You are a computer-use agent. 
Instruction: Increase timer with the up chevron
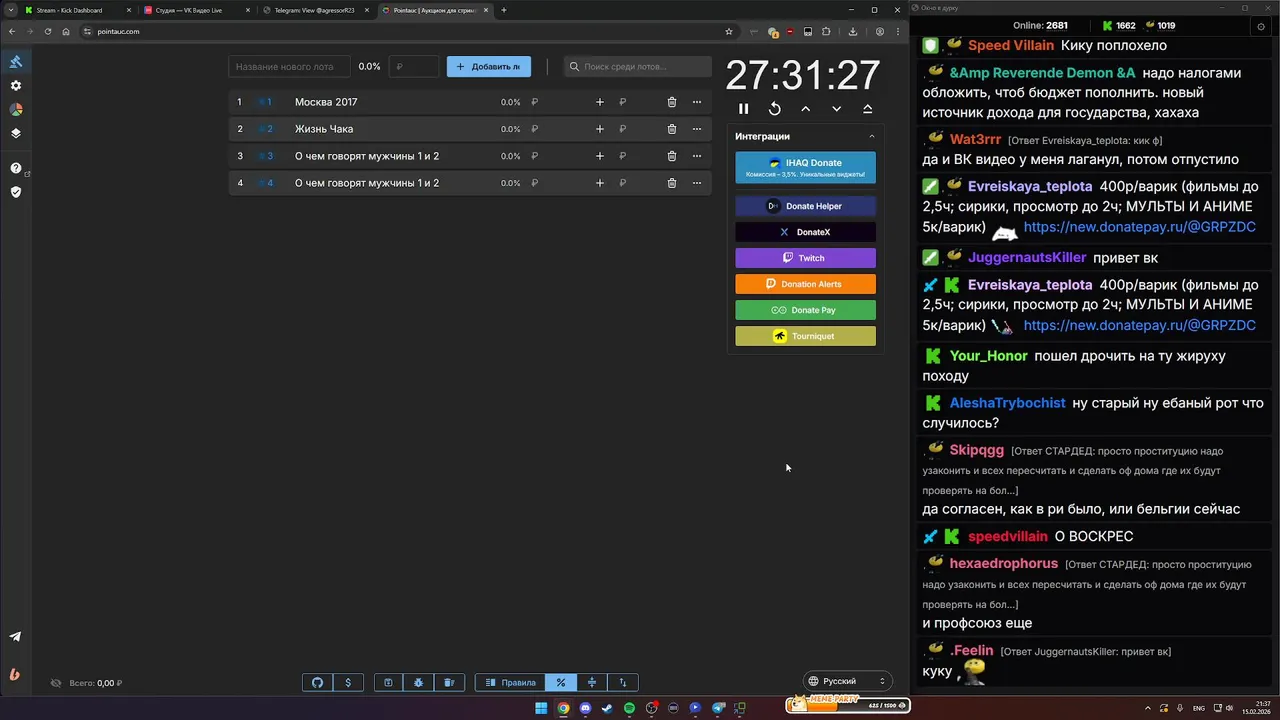(805, 109)
